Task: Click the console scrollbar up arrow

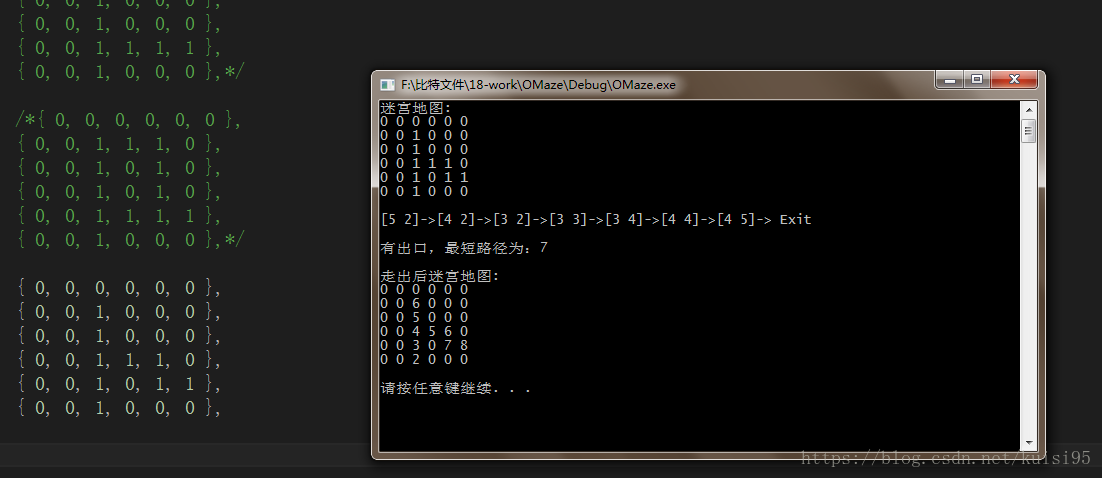Action: click(1028, 110)
